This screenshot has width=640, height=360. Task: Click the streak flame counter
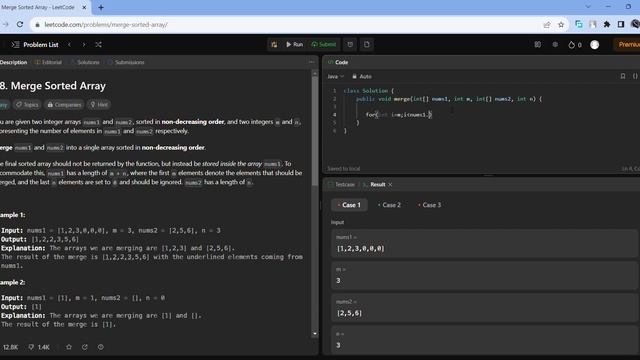[575, 45]
